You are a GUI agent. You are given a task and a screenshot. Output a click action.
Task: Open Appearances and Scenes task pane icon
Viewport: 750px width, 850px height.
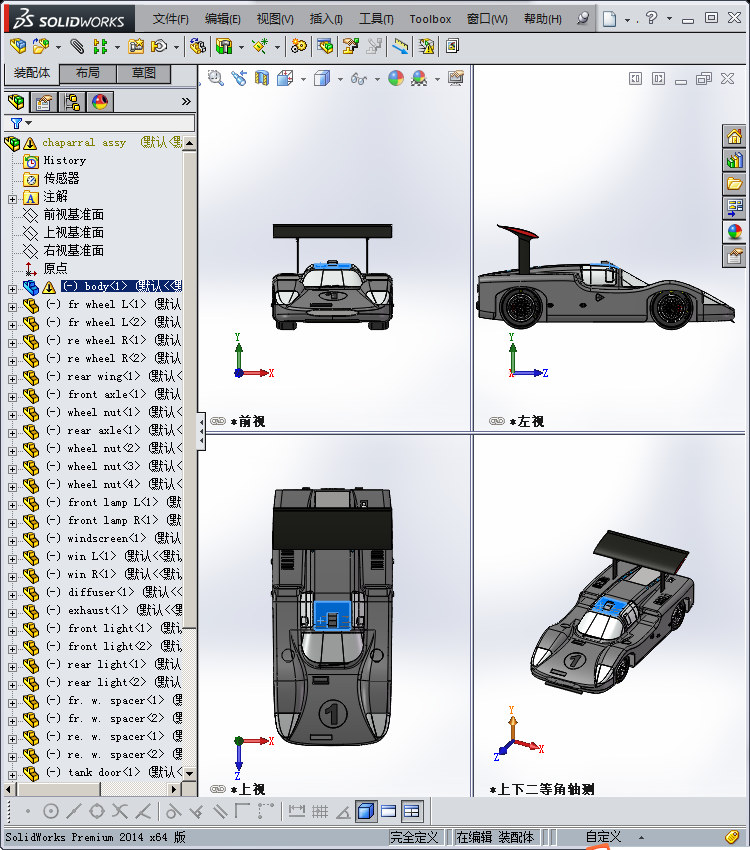(735, 232)
